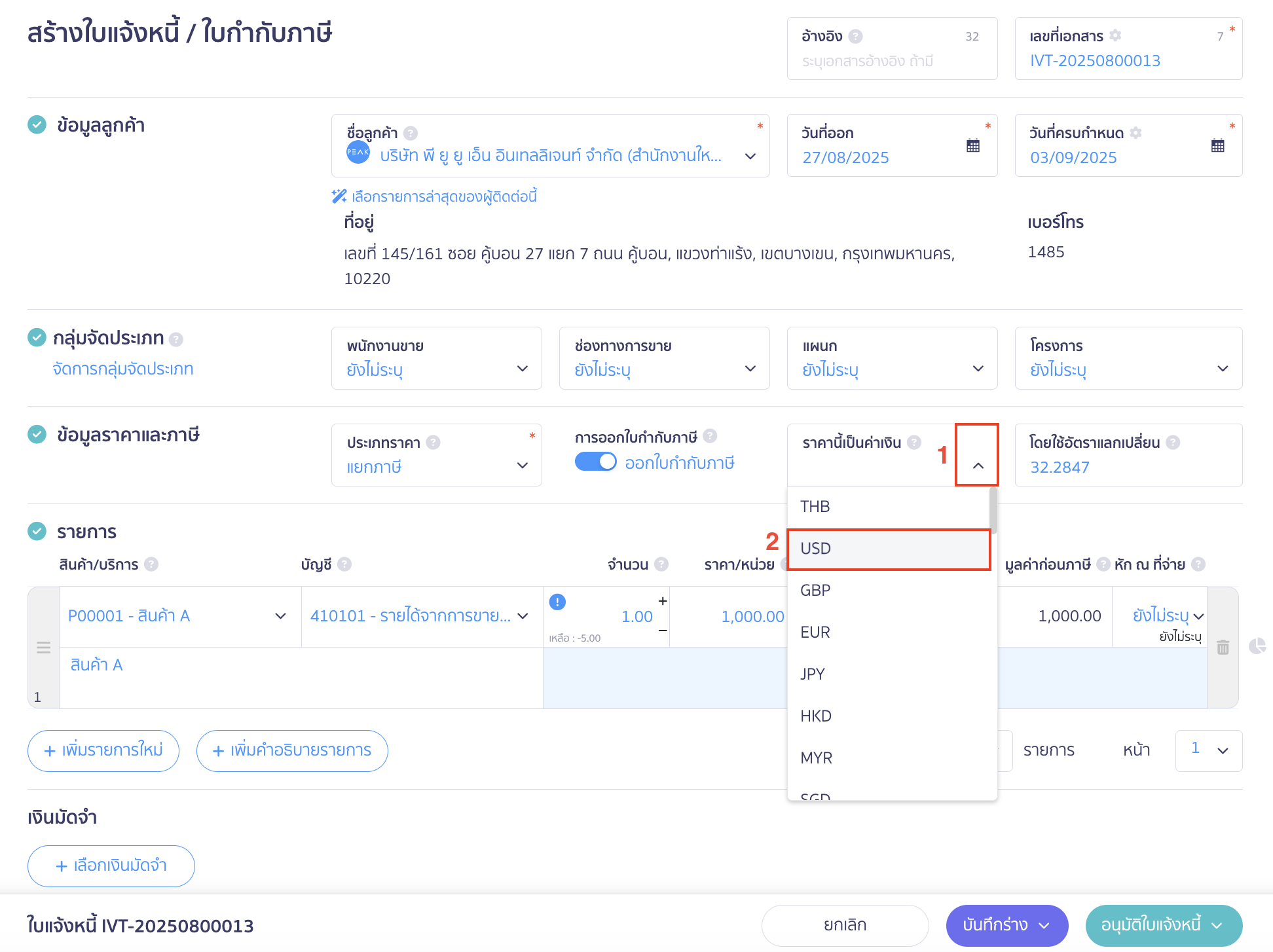1273x952 pixels.
Task: Select USD from the currency list
Action: (x=888, y=549)
